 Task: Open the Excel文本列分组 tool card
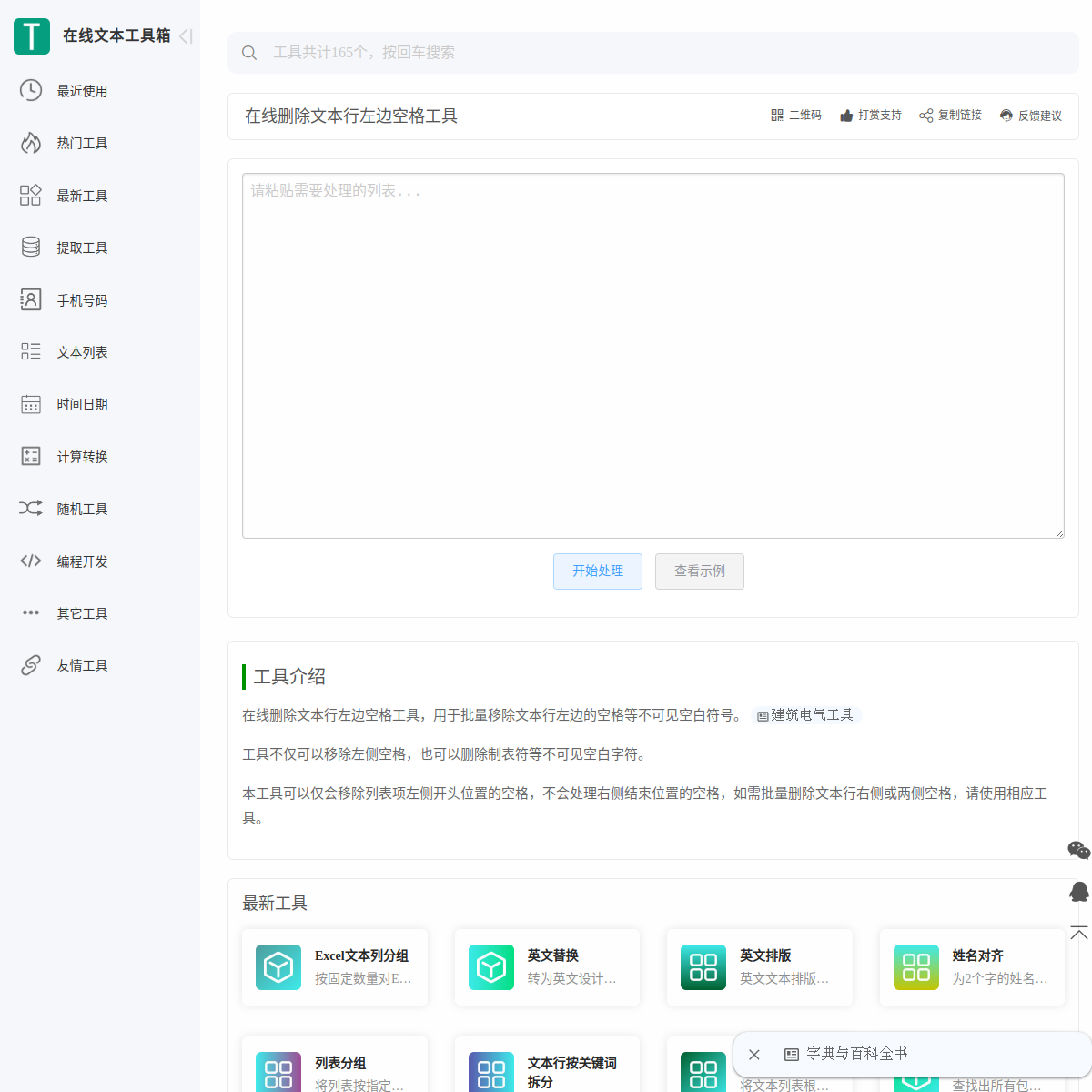point(335,967)
